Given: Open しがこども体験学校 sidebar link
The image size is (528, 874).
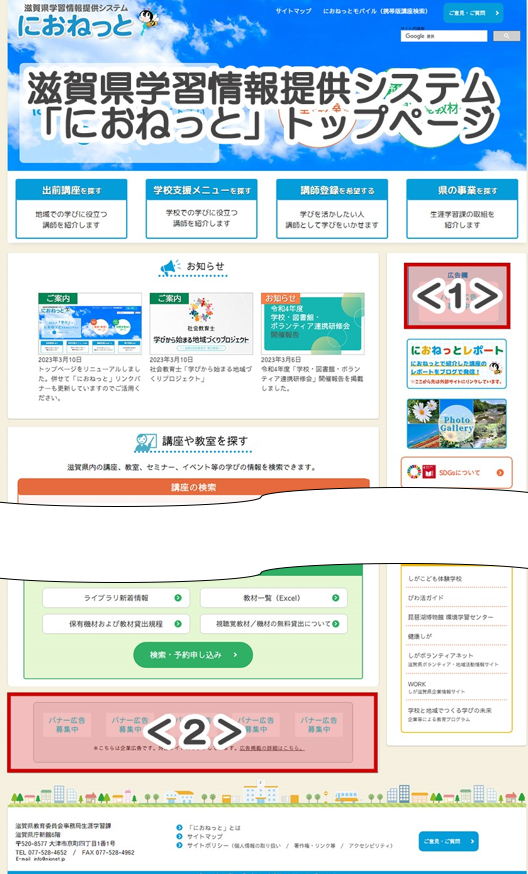Looking at the screenshot, I should pos(435,579).
